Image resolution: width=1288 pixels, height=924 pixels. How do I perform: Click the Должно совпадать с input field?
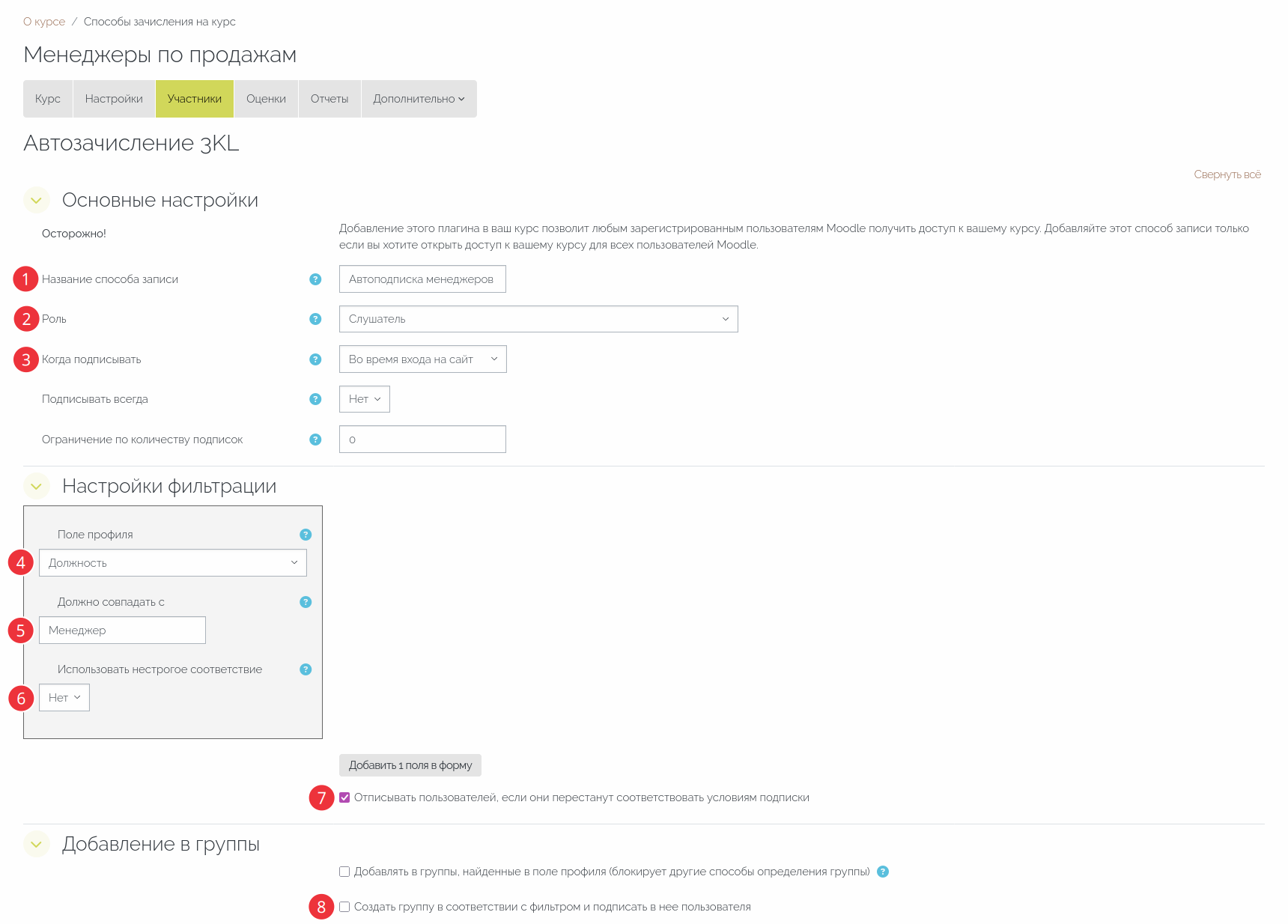[122, 630]
